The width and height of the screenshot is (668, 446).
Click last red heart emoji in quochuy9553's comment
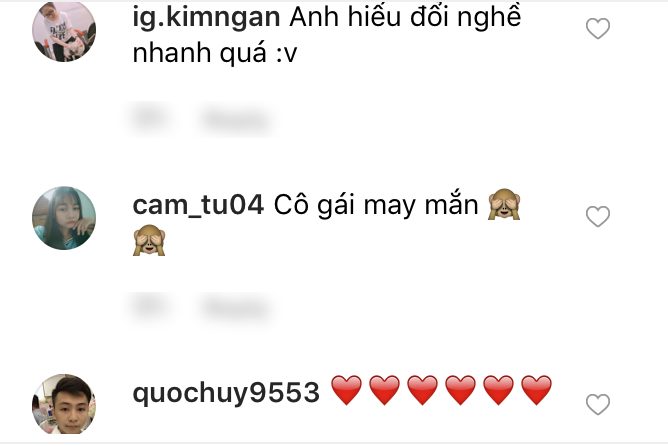[536, 390]
